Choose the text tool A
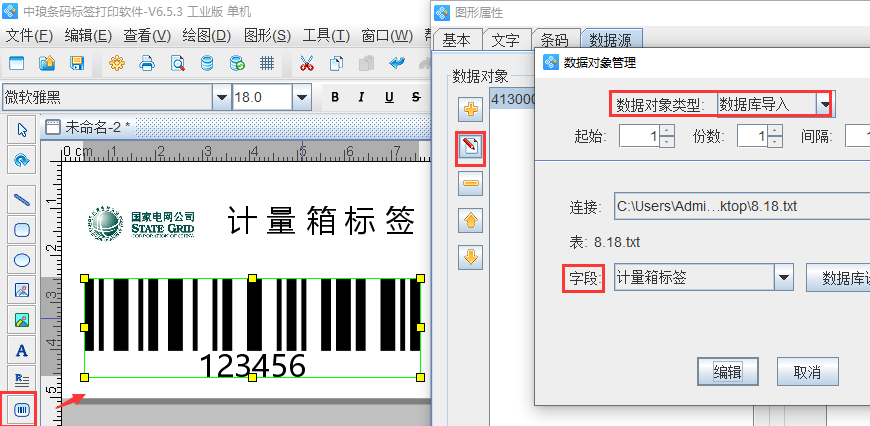Image resolution: width=870 pixels, height=426 pixels. click(21, 350)
